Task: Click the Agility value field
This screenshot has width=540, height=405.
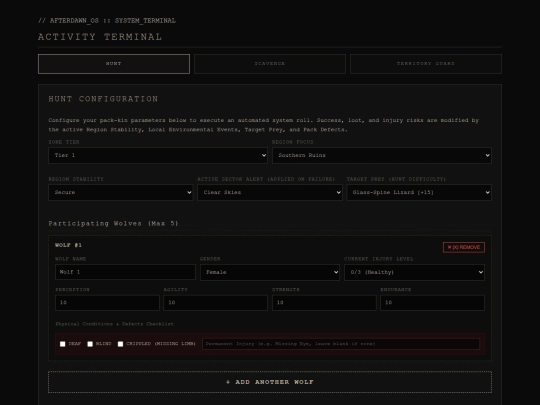Action: click(216, 303)
